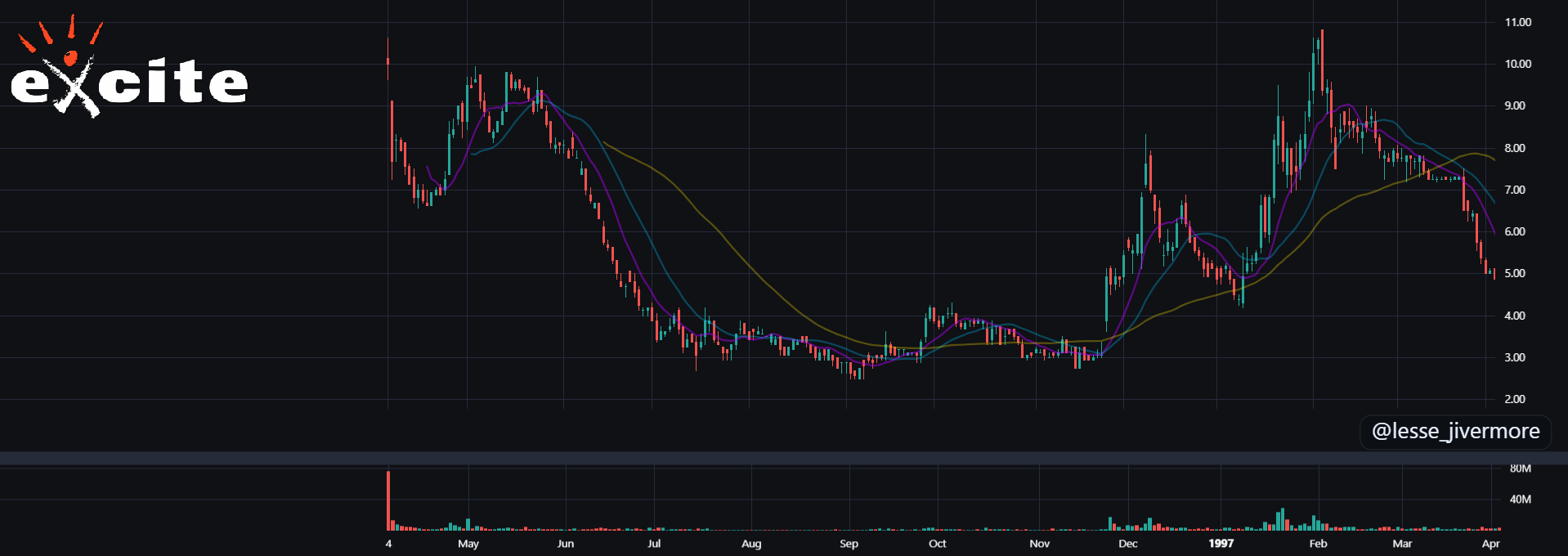Screen dimensions: 1568x556
Task: Click the 9.00 price axis label
Action: click(x=1515, y=105)
